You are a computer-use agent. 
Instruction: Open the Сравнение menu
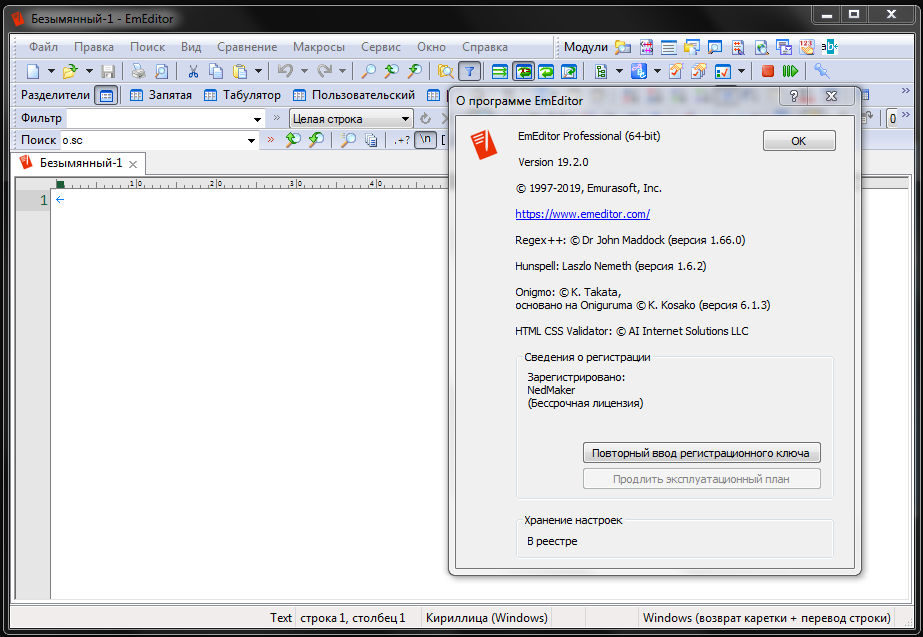[x=247, y=47]
